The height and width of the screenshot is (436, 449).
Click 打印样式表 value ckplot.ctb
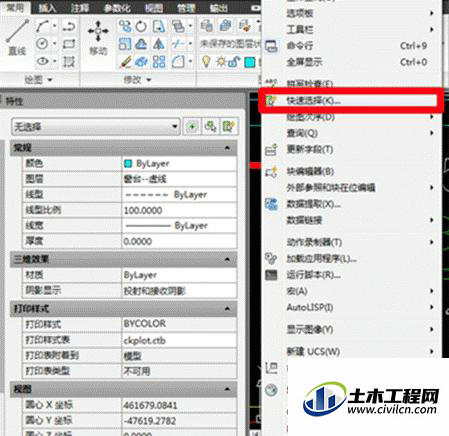(179, 340)
